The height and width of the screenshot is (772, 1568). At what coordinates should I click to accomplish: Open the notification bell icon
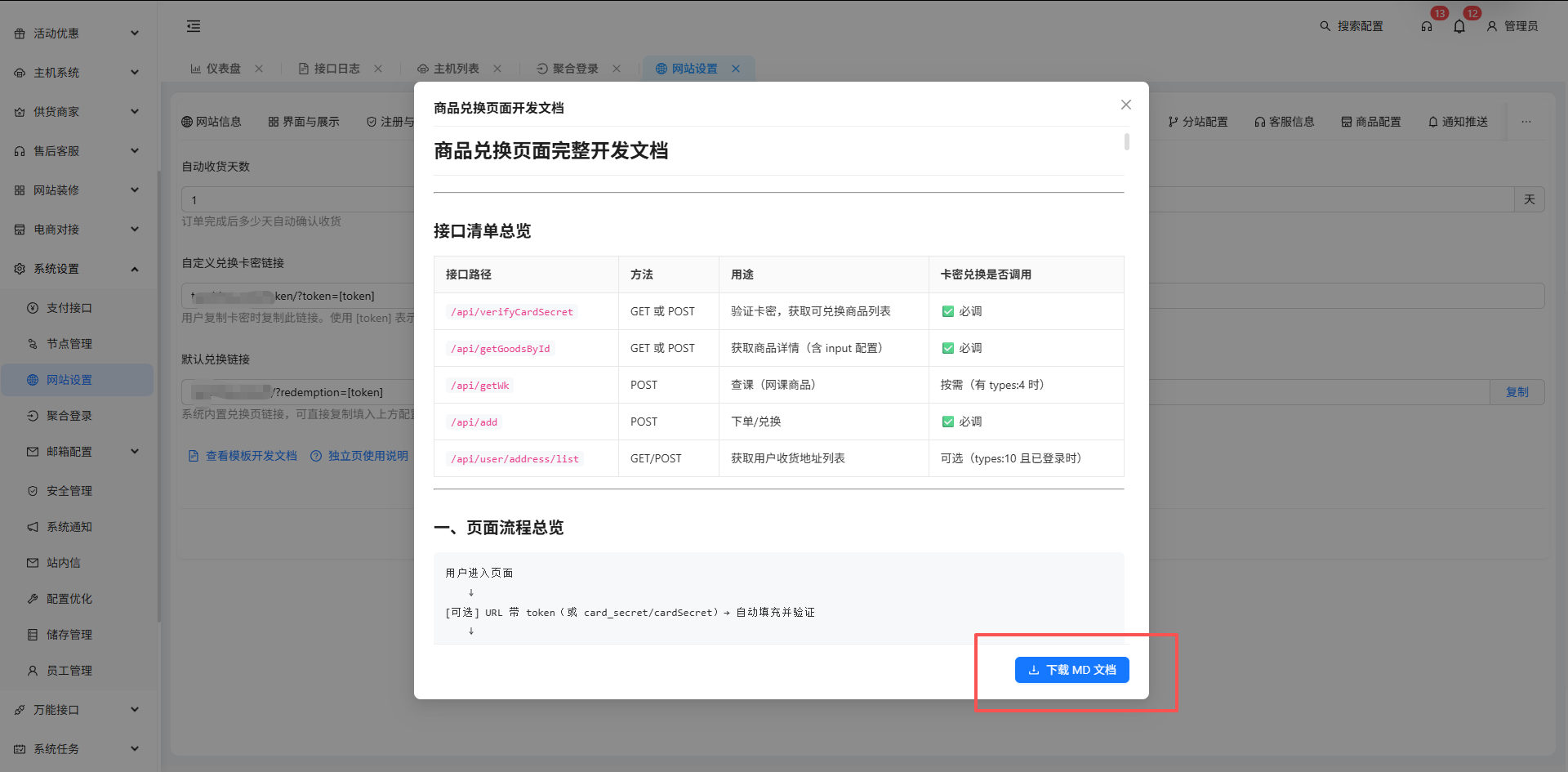pyautogui.click(x=1459, y=26)
